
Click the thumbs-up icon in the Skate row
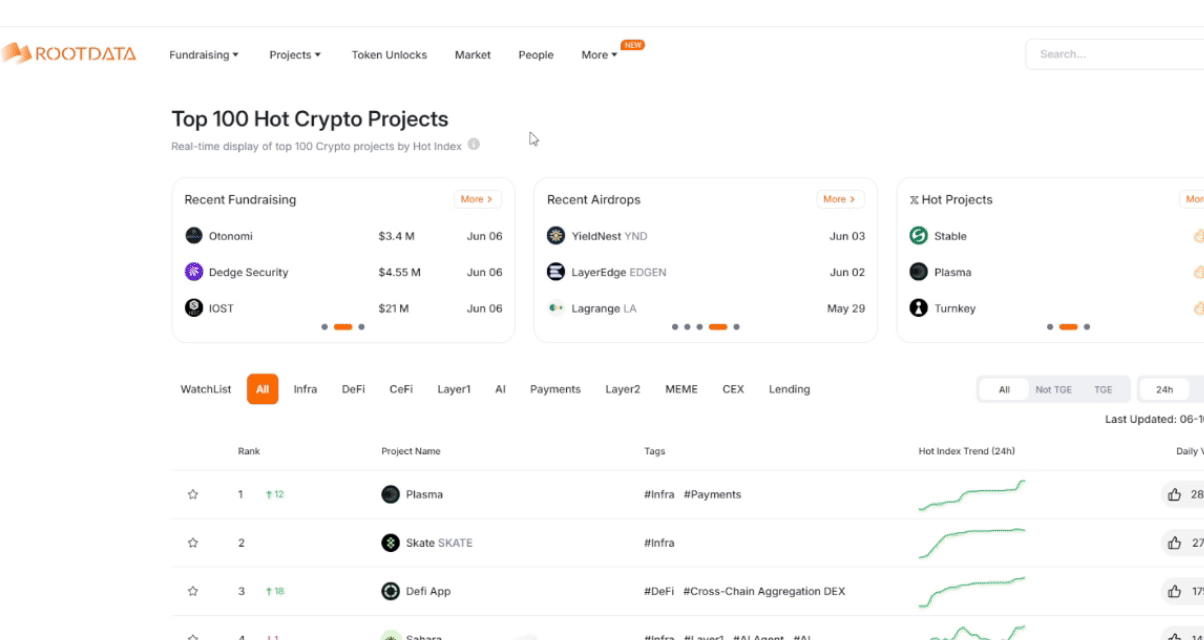tap(1174, 543)
